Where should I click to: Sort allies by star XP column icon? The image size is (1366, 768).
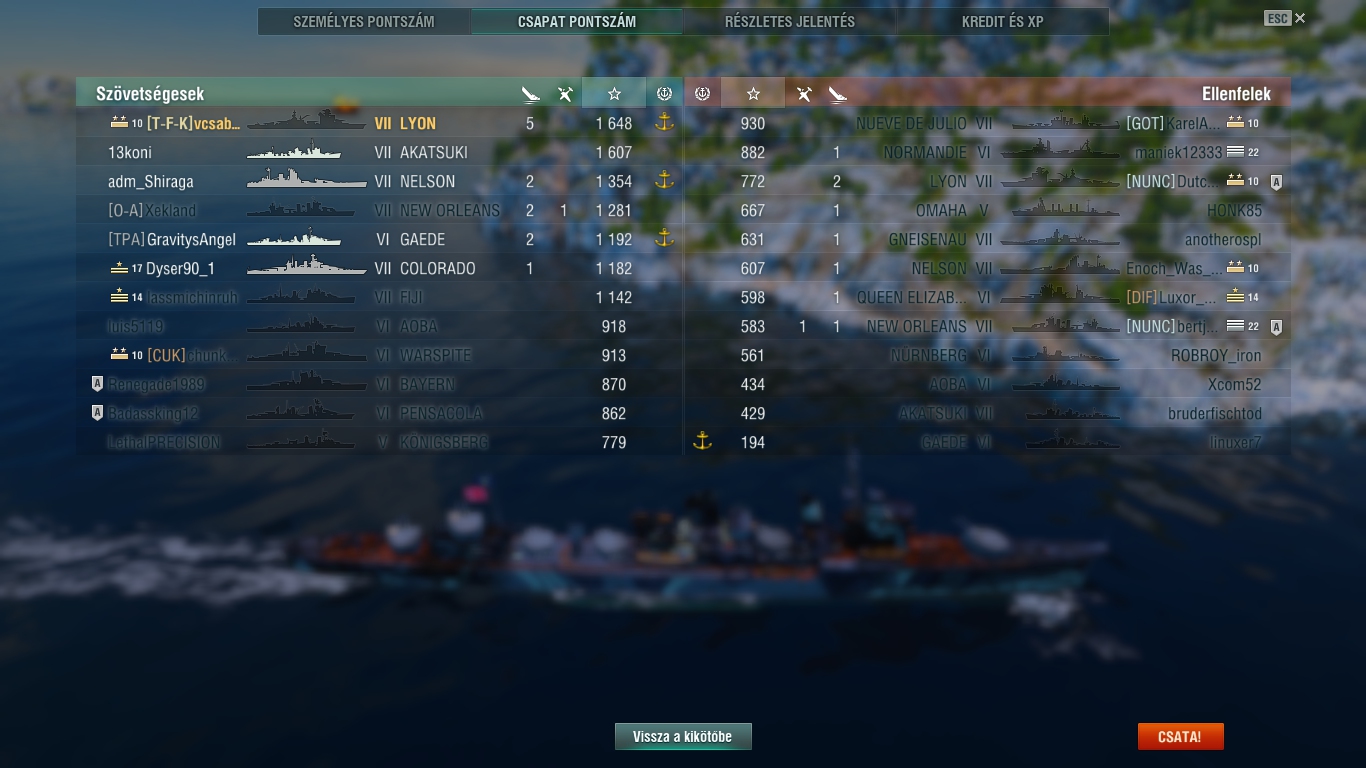click(x=614, y=93)
